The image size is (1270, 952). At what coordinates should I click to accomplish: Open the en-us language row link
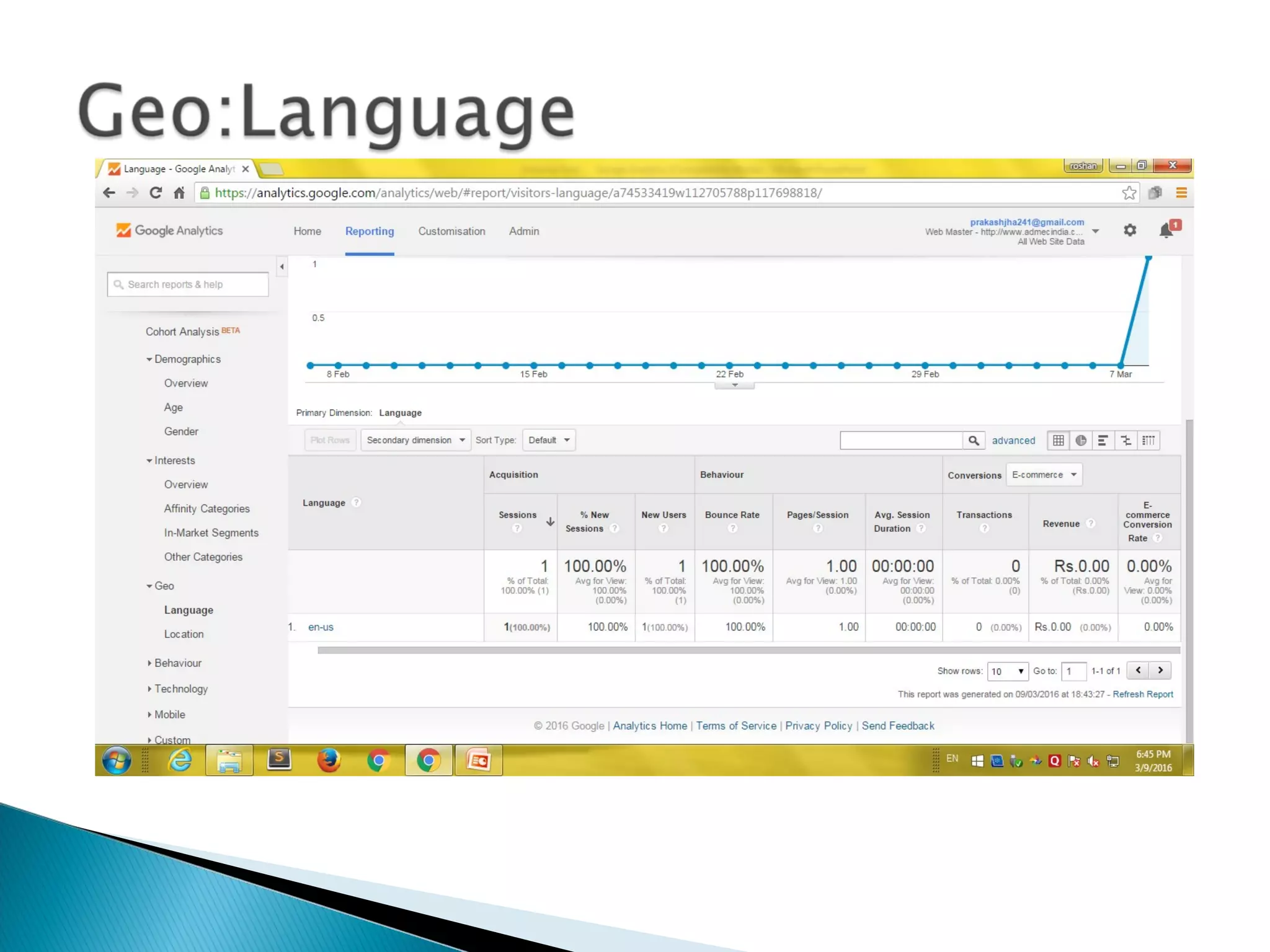(321, 627)
